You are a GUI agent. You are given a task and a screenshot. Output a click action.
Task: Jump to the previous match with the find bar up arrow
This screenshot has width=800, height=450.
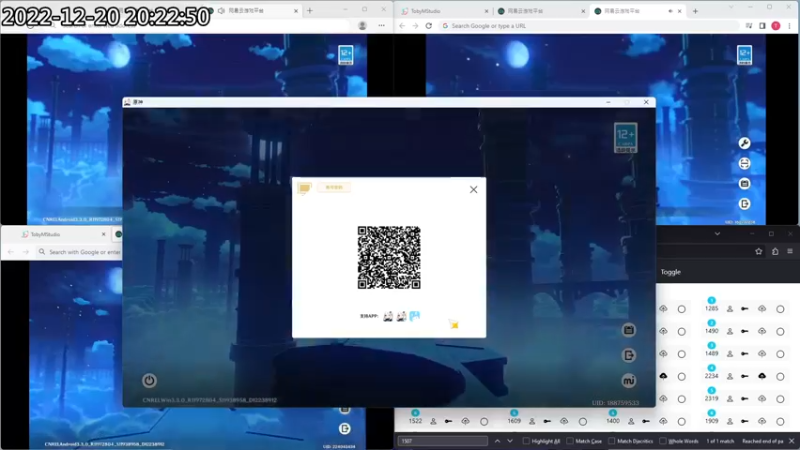(497, 441)
